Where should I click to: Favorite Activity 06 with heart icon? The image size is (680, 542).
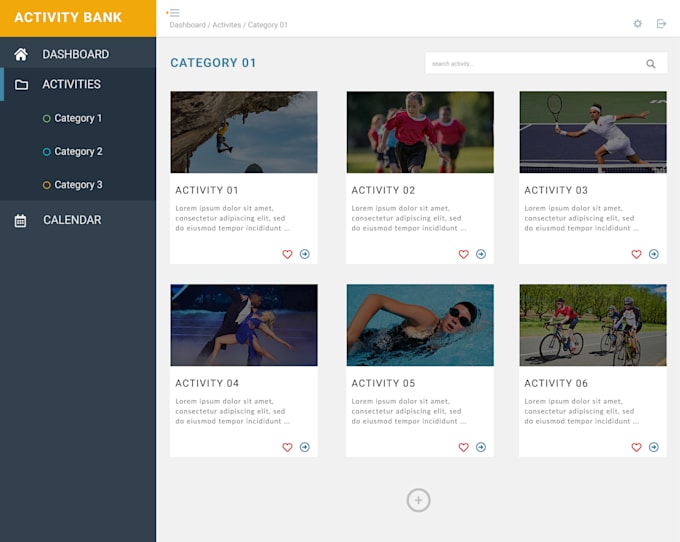[x=636, y=447]
